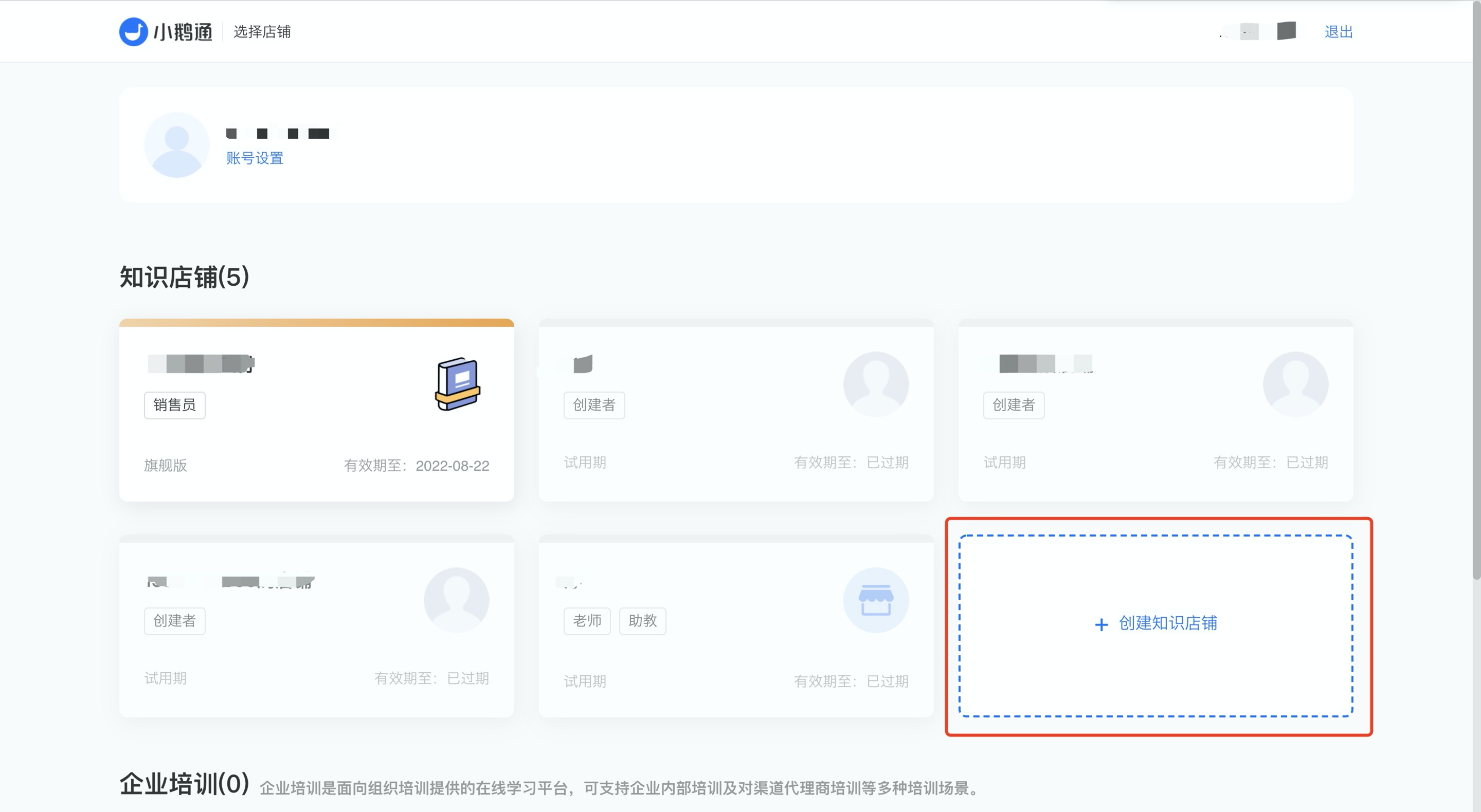Click the 知识店铺(5) section heading

tap(184, 277)
